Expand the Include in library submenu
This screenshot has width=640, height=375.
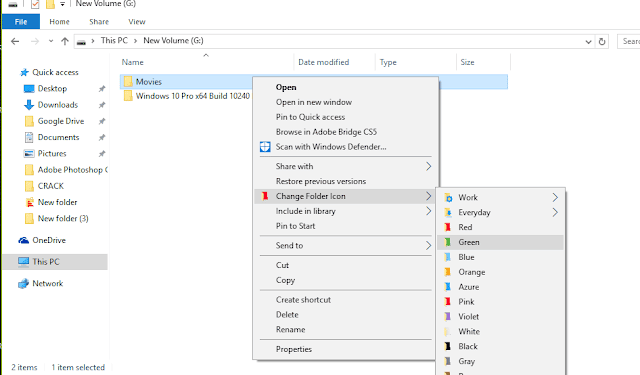[345, 211]
